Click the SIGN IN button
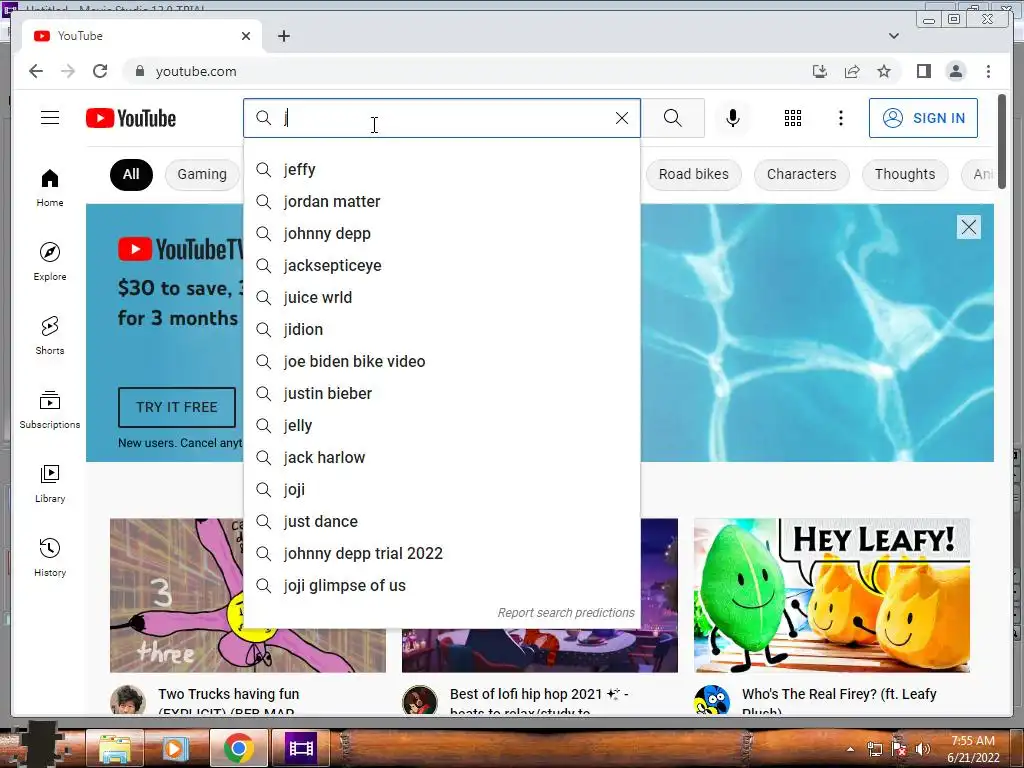 pos(923,118)
